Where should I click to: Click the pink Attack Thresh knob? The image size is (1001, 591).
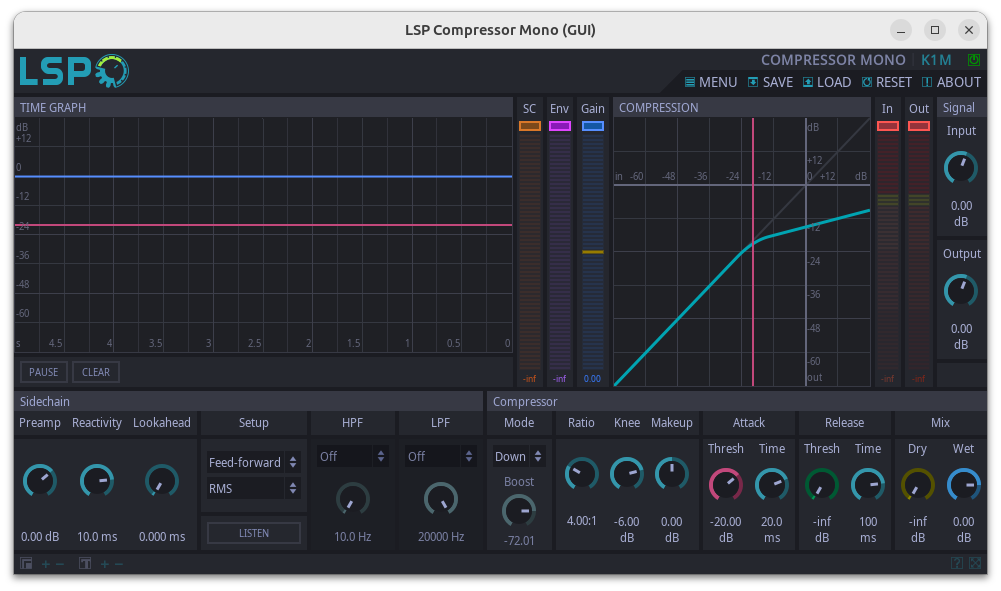[726, 485]
